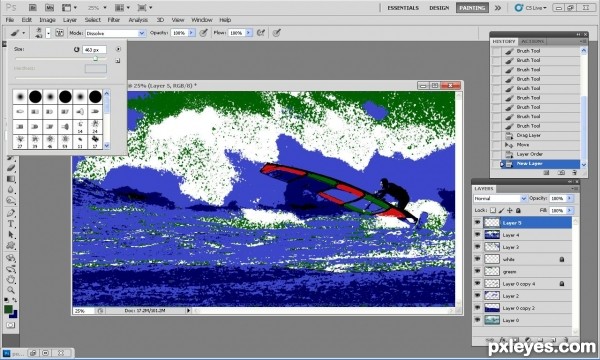Open the brush preset picker arrow
This screenshot has width=600, height=360.
tap(48, 33)
